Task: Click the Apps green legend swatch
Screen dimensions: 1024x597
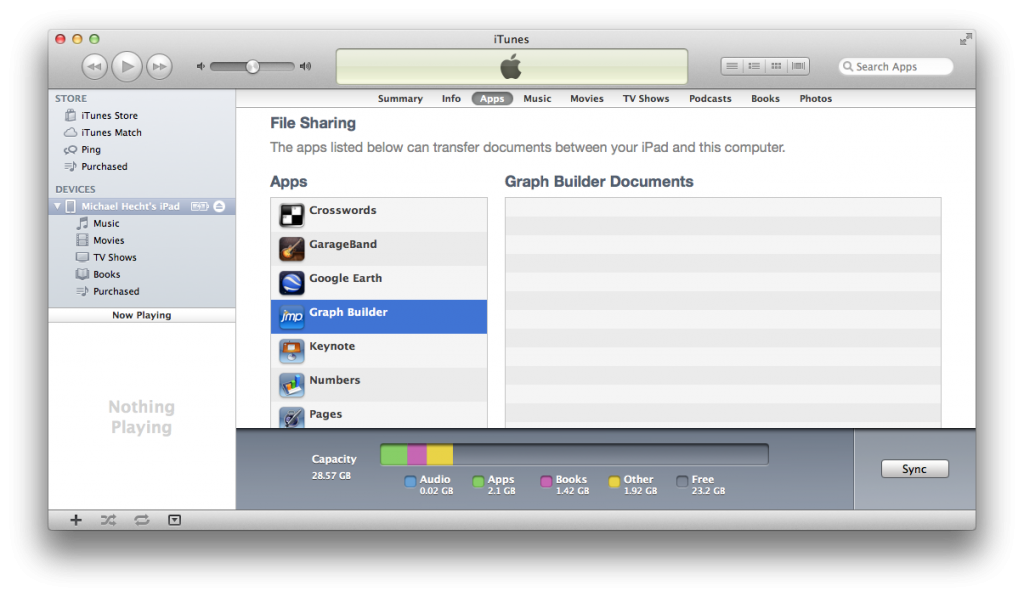Action: (478, 481)
